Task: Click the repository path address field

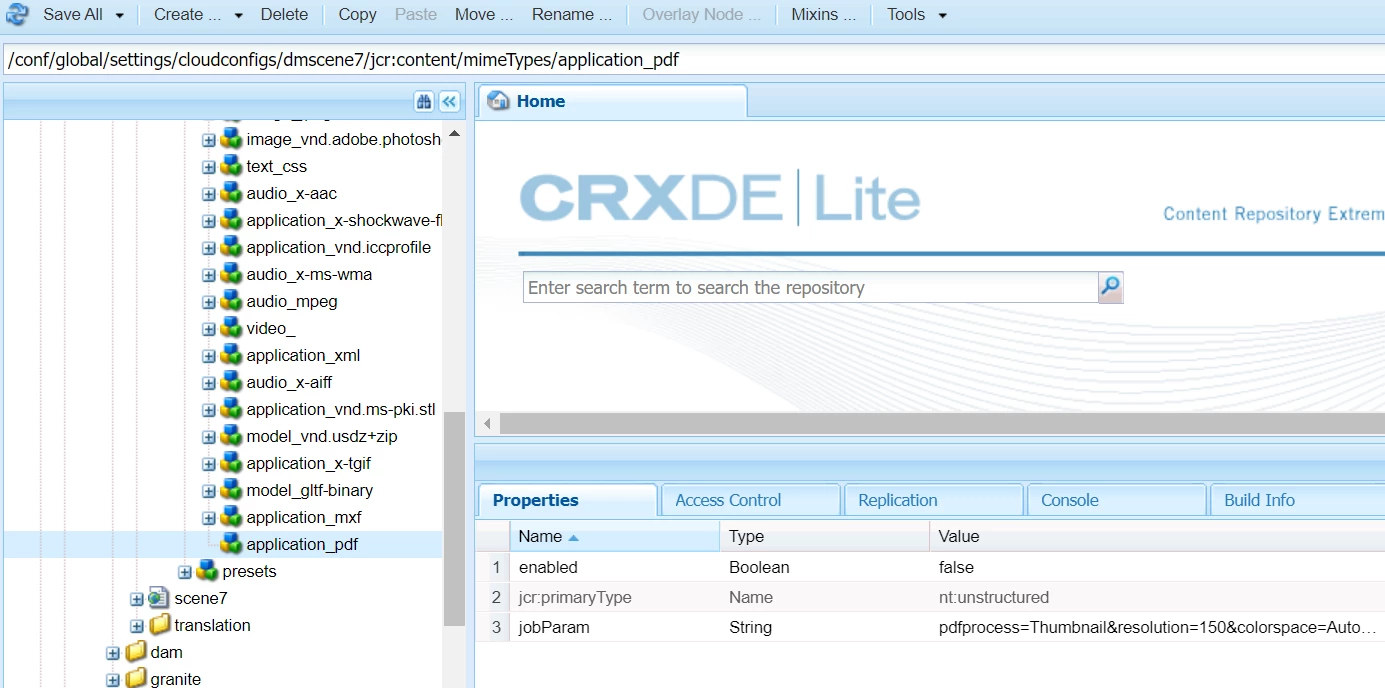Action: tap(693, 59)
